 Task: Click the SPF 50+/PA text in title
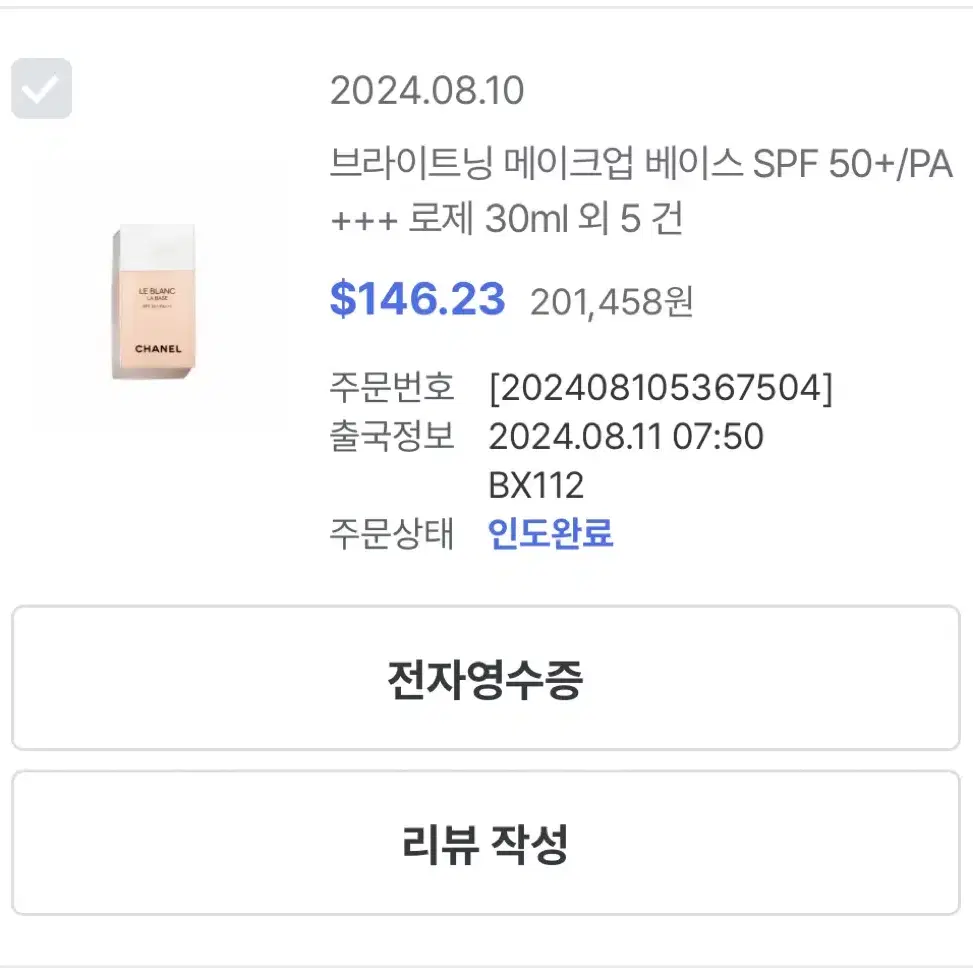click(853, 164)
